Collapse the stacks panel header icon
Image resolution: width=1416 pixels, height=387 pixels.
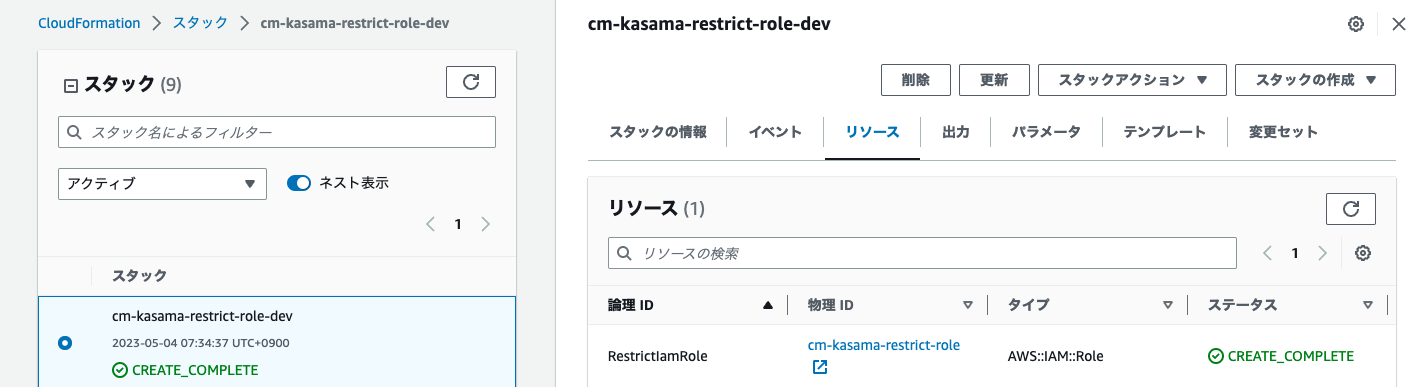click(70, 85)
